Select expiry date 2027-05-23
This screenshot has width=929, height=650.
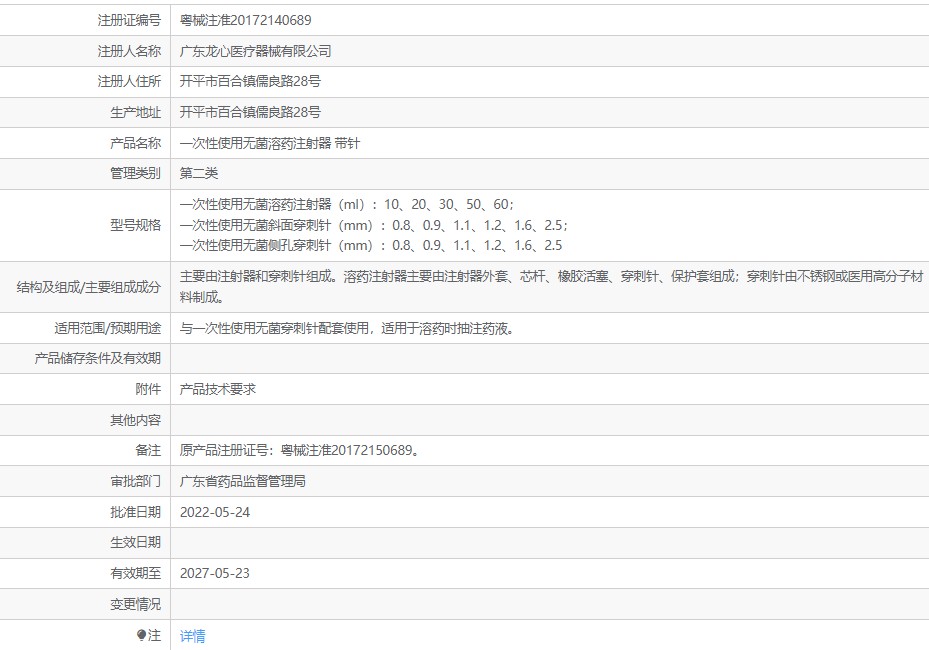[215, 573]
